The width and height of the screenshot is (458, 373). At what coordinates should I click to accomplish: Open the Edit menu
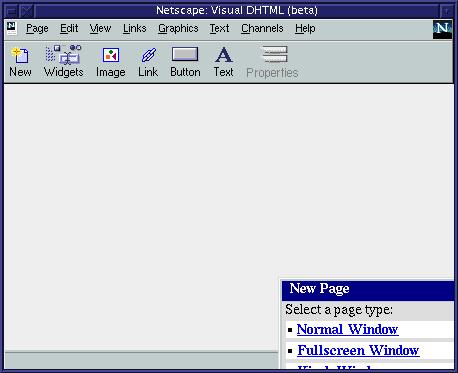pos(69,28)
